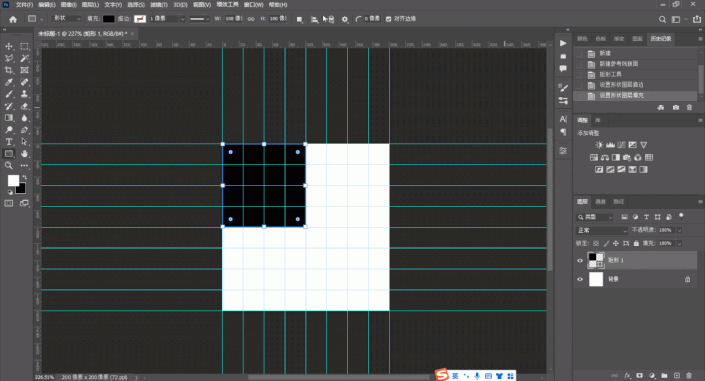
Task: Hide the 矩形 1 layer eye icon
Action: (x=580, y=260)
